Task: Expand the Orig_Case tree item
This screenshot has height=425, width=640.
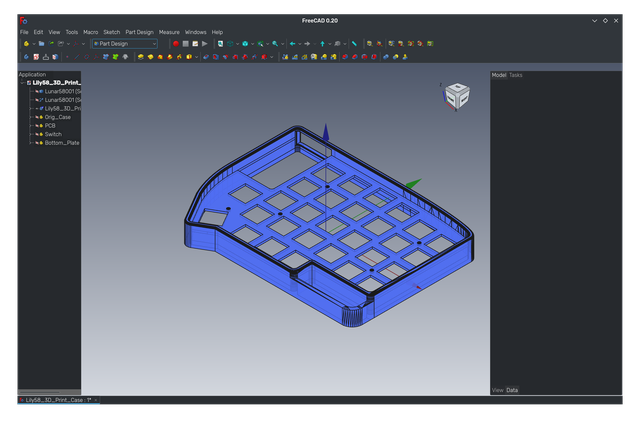Action: pos(31,117)
